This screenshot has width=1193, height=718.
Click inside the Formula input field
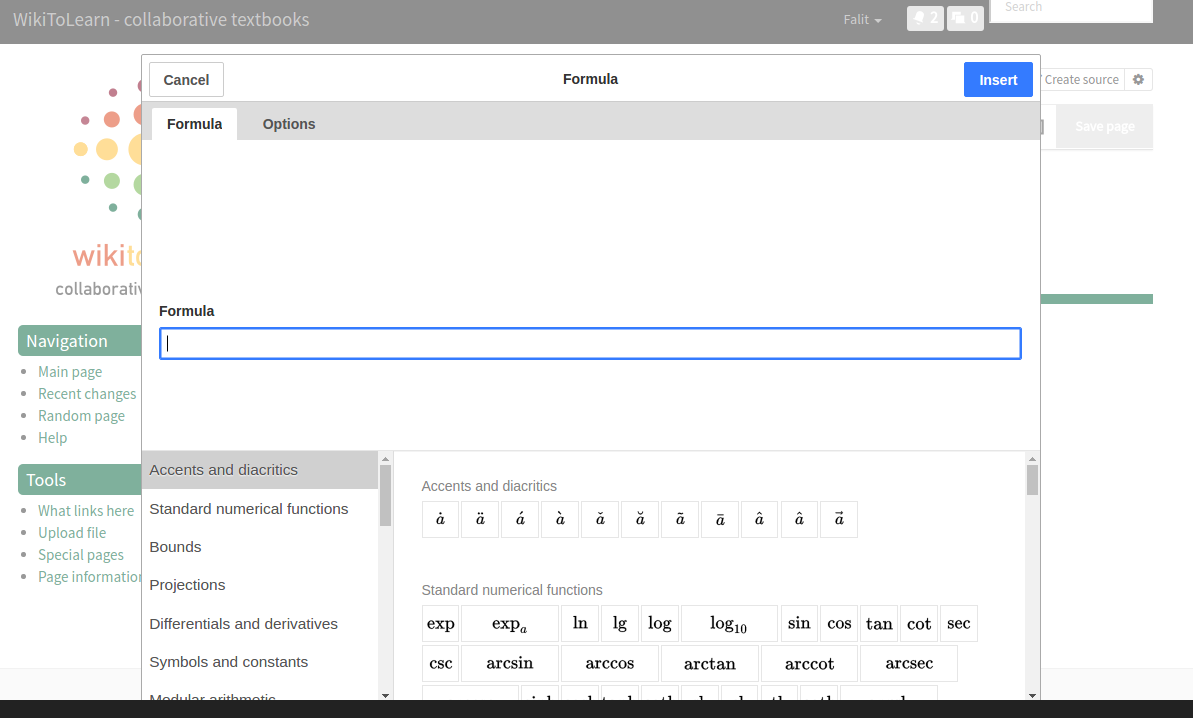coord(590,344)
